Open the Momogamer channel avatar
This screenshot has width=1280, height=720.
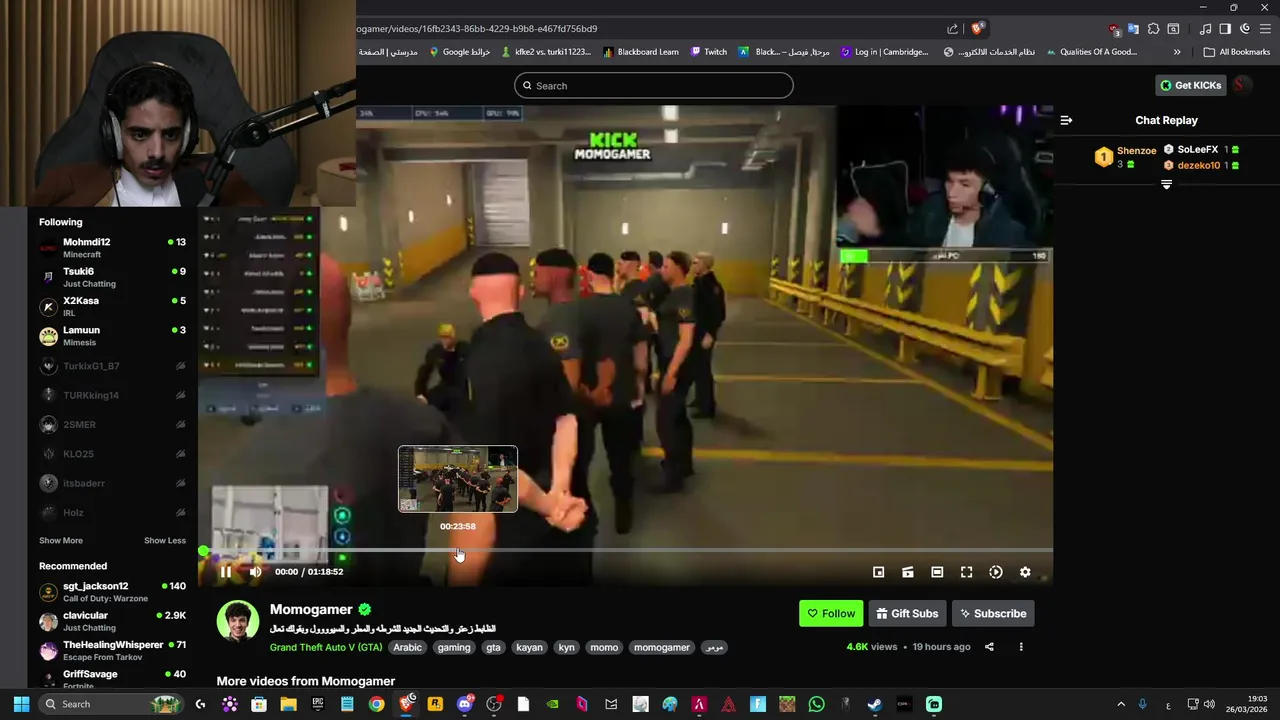tap(238, 621)
